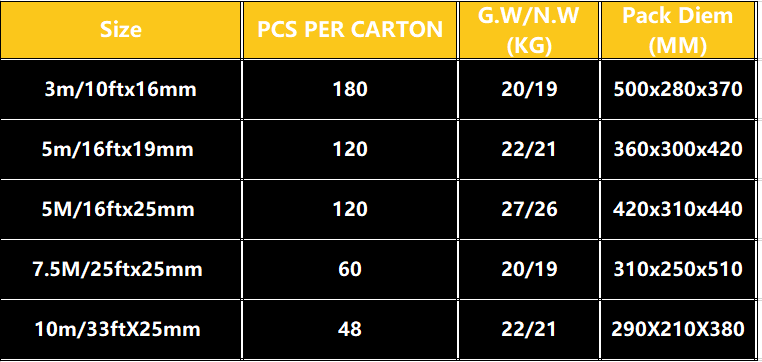Screen dimensions: 762x362
Task: Select the 420x310x440 pack dimension cell
Action: pos(677,209)
